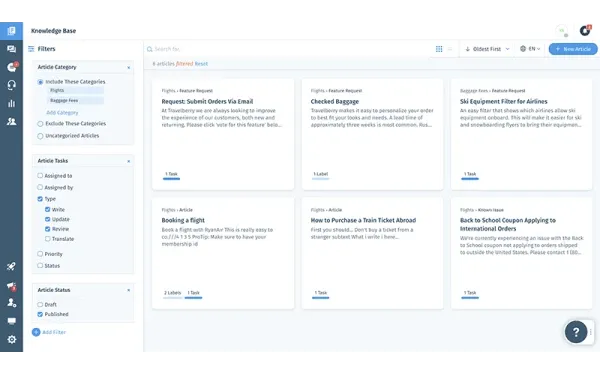The height and width of the screenshot is (375, 600).
Task: Click the Add Category link
Action: tap(62, 113)
